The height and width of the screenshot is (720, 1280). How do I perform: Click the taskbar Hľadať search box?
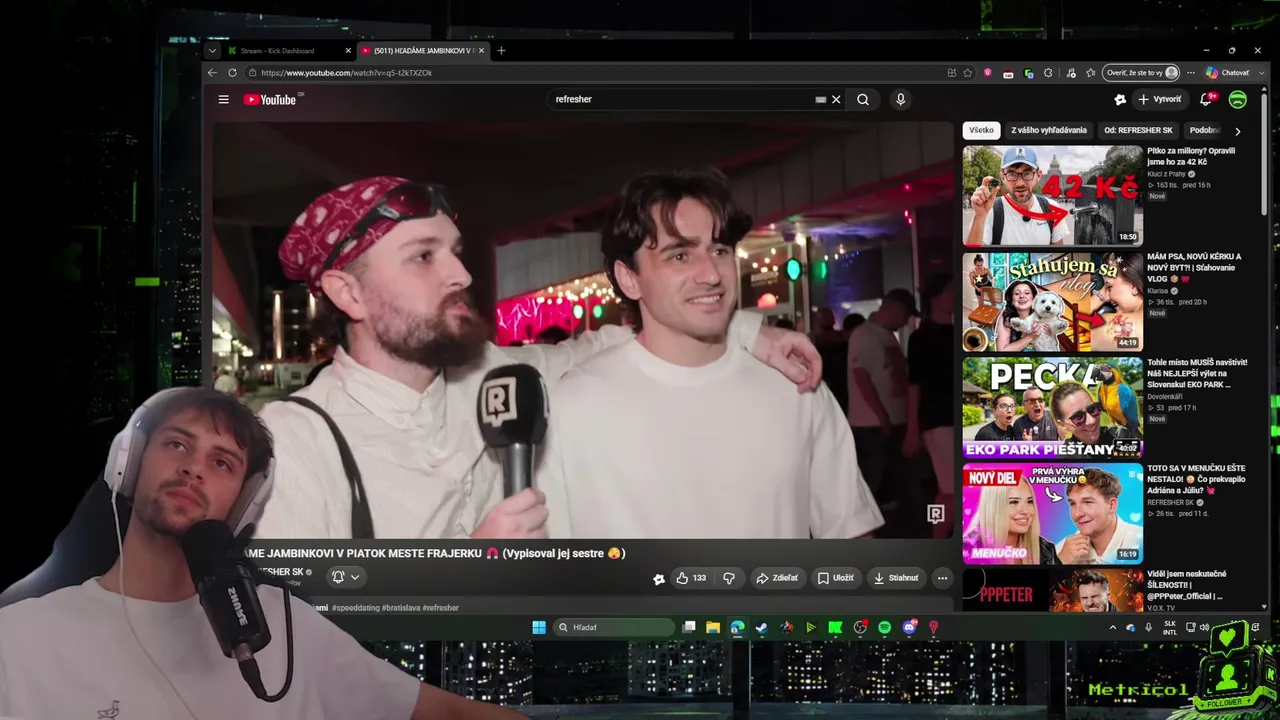pyautogui.click(x=614, y=628)
